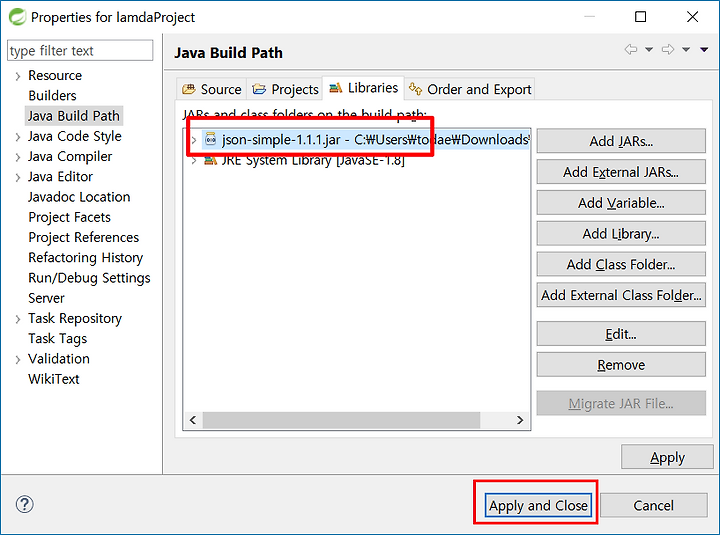
Task: Select Project Facets in the tree
Action: 69,217
